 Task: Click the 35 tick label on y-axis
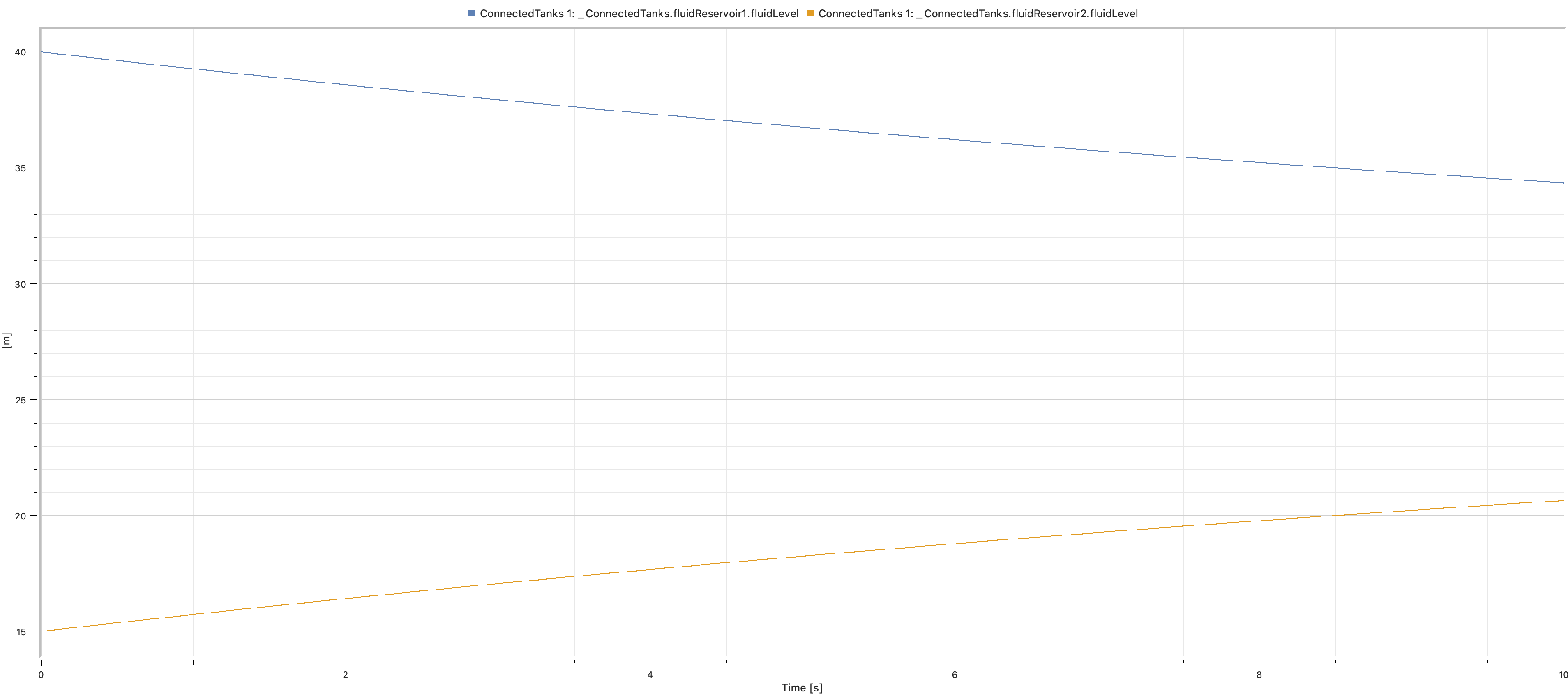(x=21, y=168)
